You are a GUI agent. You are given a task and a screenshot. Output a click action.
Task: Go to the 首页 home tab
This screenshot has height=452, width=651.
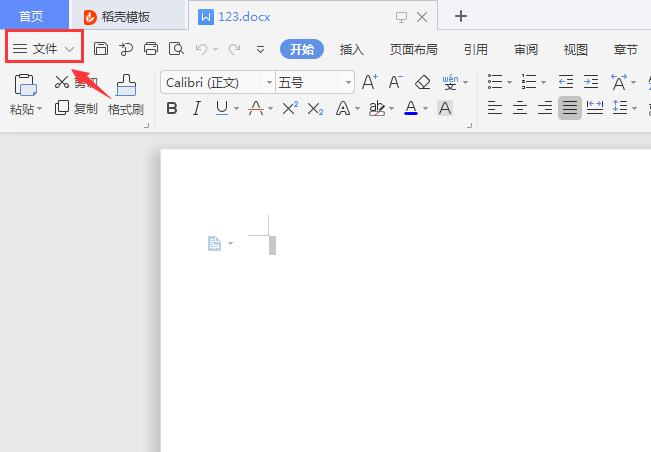point(32,16)
